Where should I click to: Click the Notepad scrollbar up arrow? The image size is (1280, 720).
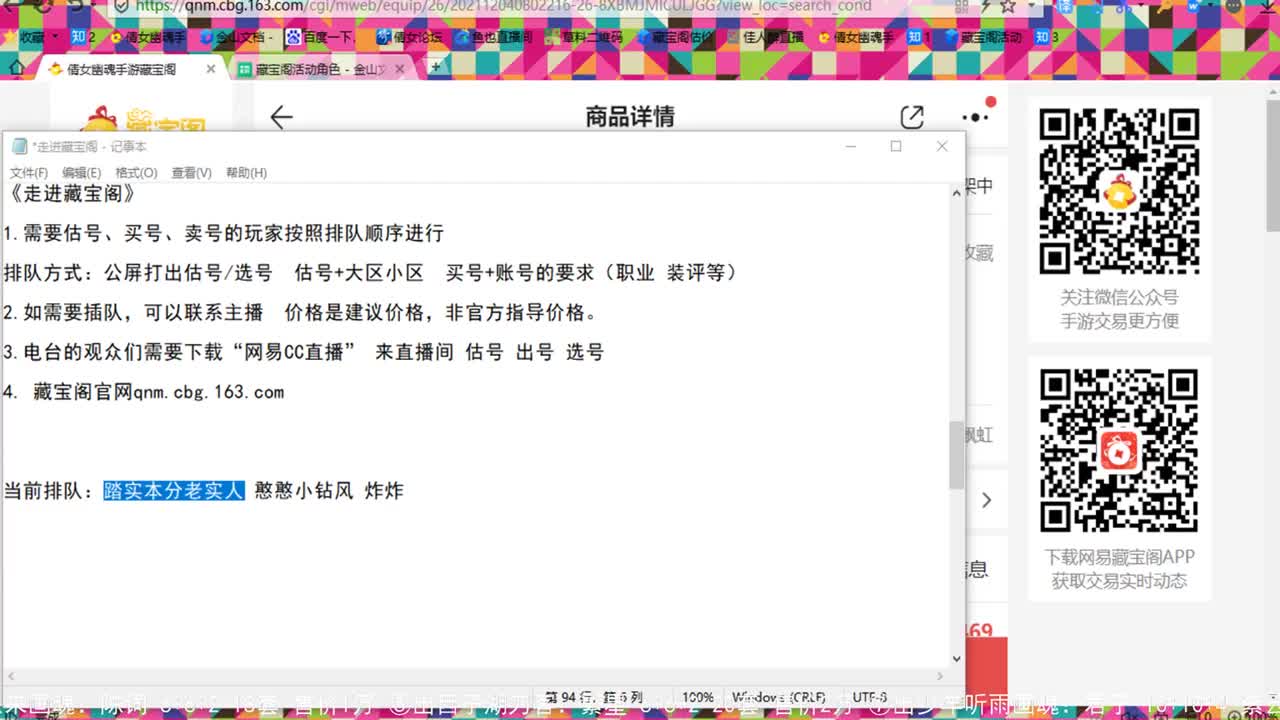pos(956,192)
